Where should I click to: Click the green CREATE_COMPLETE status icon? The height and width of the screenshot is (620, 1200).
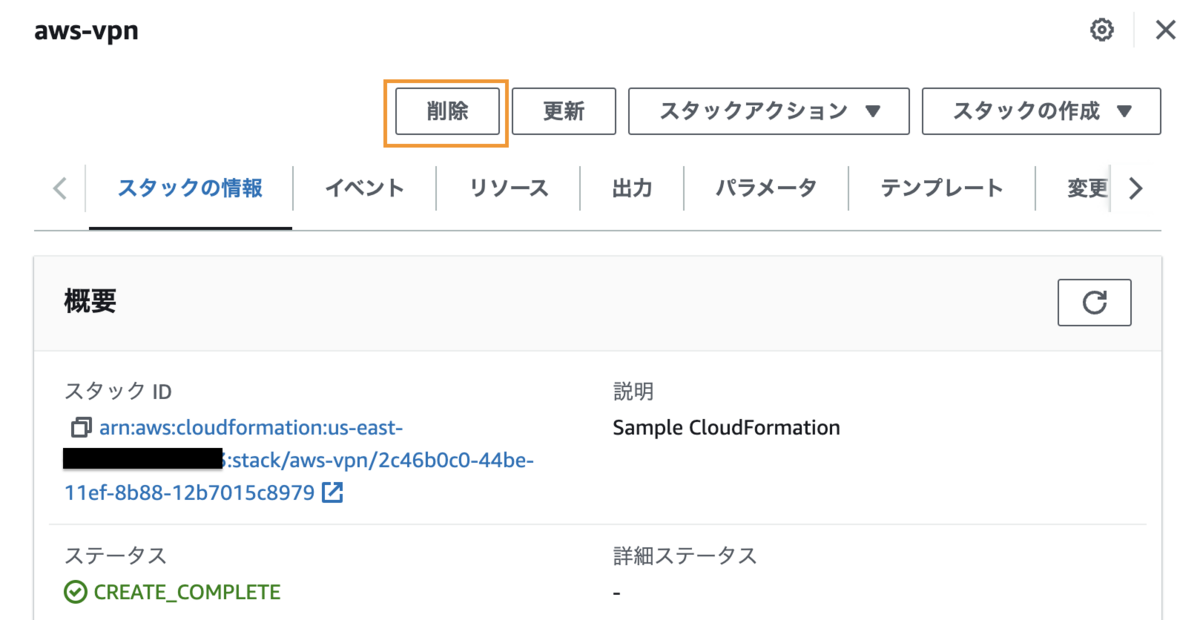(x=75, y=592)
